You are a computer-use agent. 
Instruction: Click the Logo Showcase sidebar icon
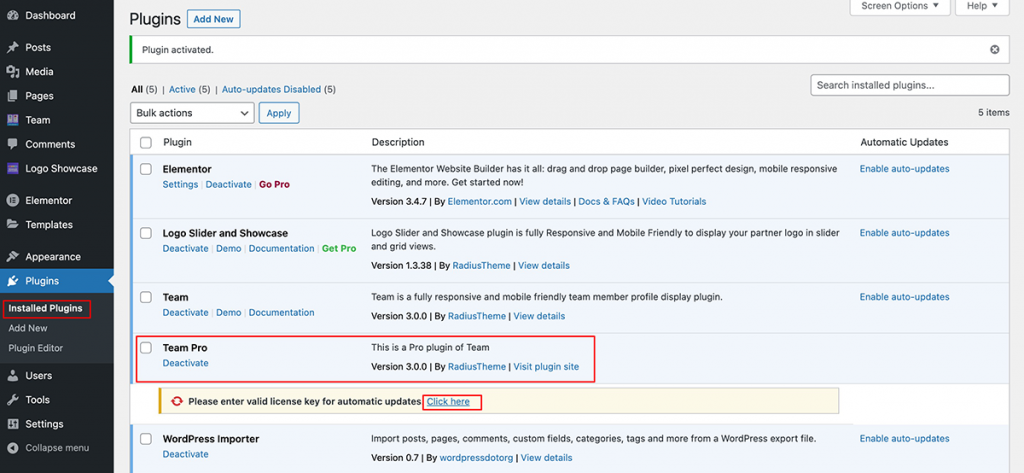tap(12, 168)
